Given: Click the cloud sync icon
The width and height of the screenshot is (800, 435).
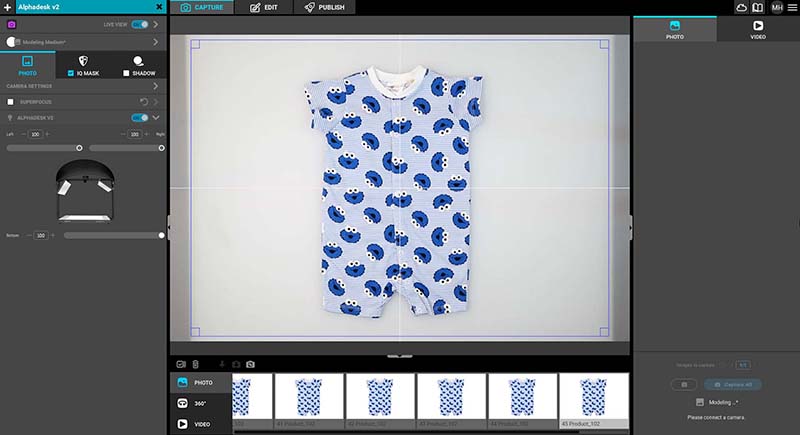Looking at the screenshot, I should point(741,8).
